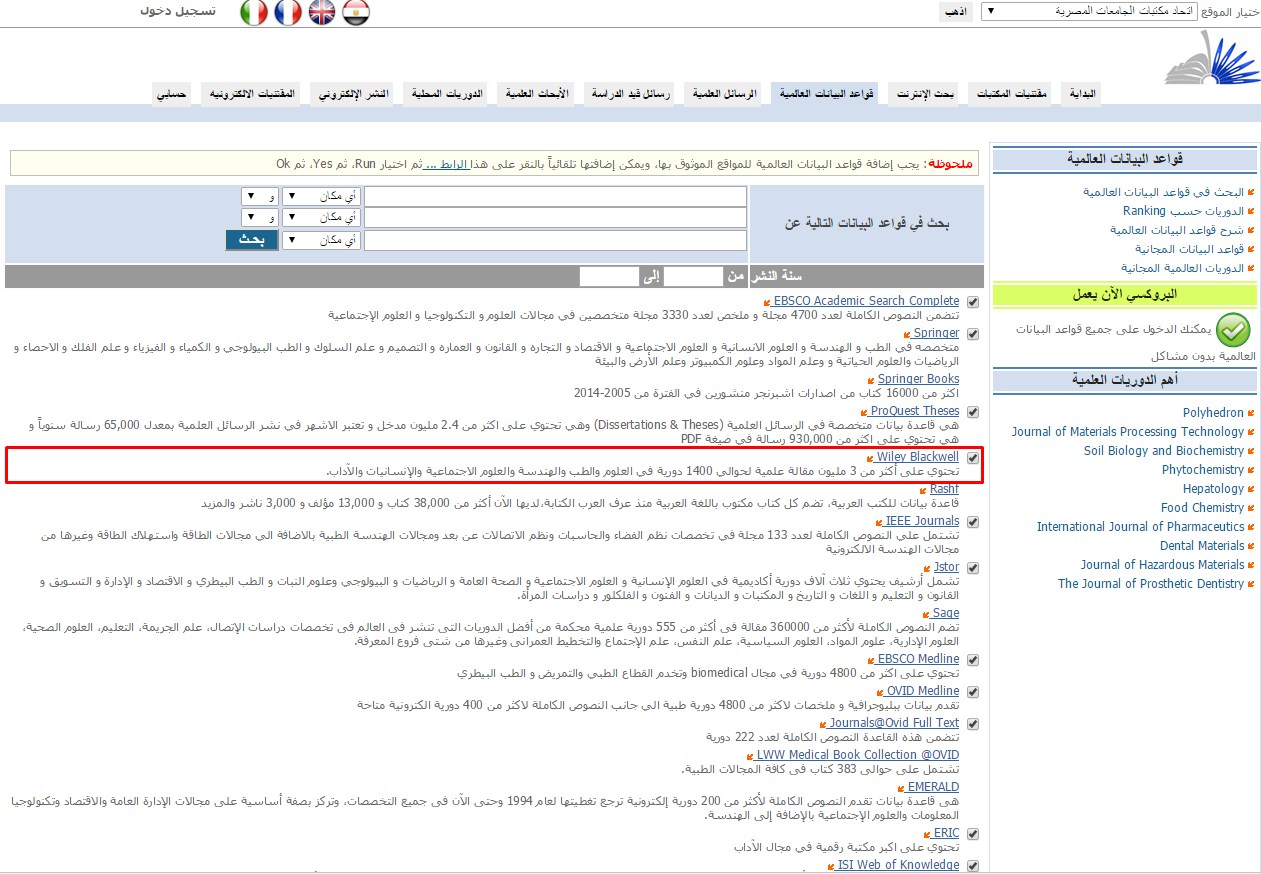The image size is (1261, 874).
Task: Click the third search text field
Action: (x=555, y=240)
